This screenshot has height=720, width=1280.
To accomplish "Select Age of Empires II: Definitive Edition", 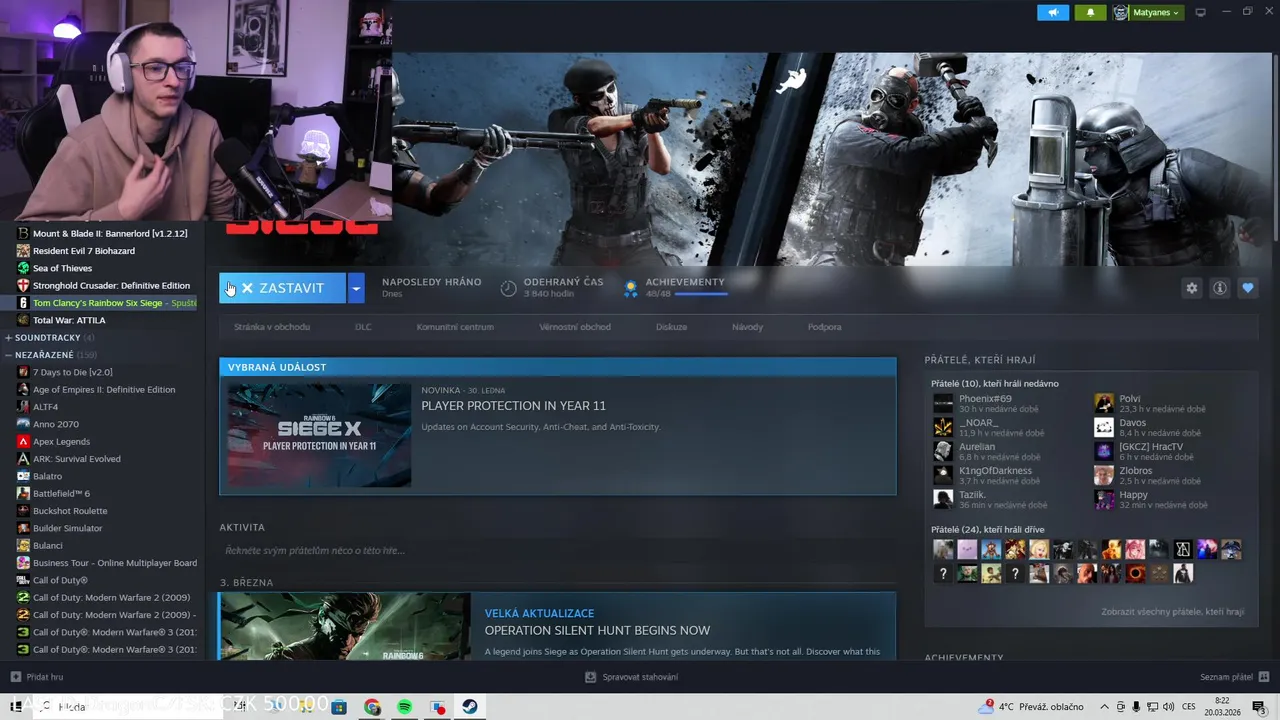I will [x=106, y=389].
